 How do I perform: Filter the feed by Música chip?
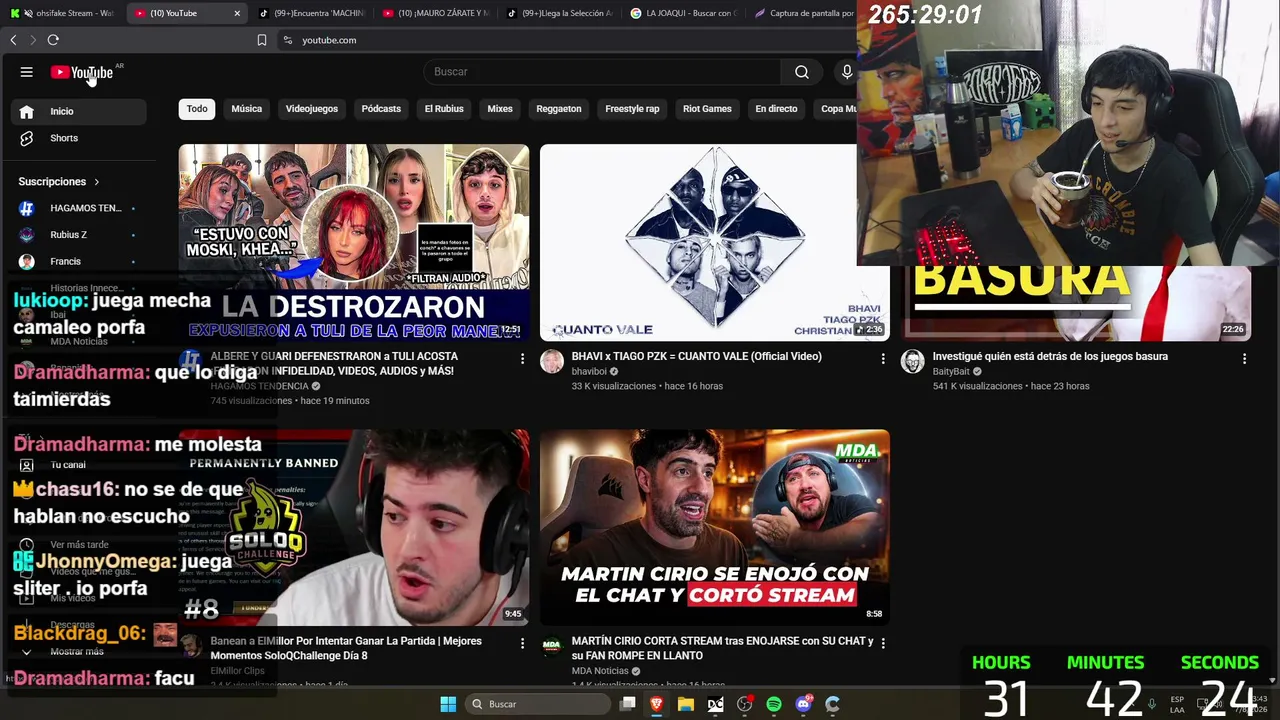coord(247,109)
